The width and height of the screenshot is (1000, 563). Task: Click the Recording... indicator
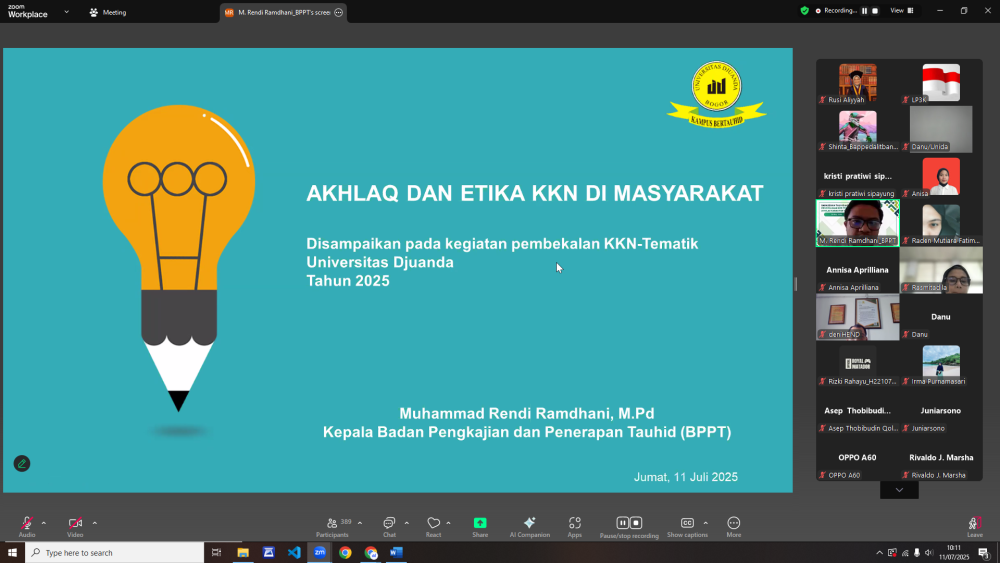coord(835,11)
